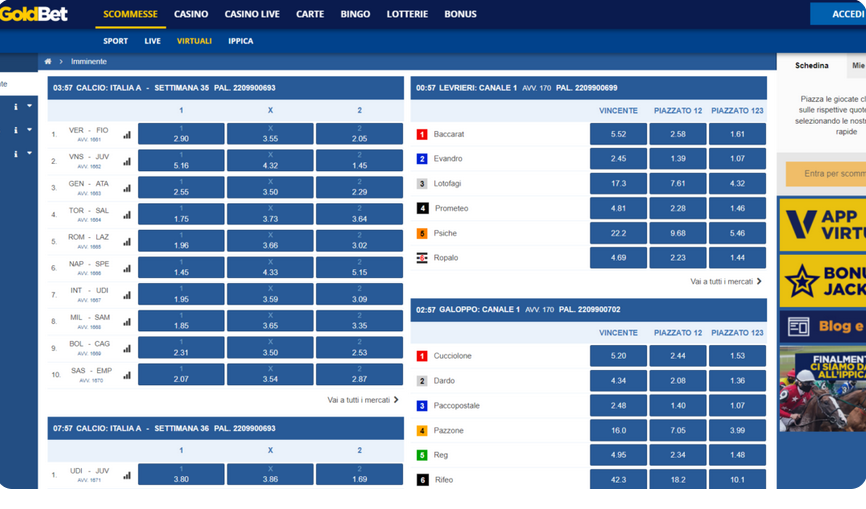Click blue number 3 badge for Paccopostale
The height and width of the screenshot is (509, 866).
pyautogui.click(x=422, y=406)
